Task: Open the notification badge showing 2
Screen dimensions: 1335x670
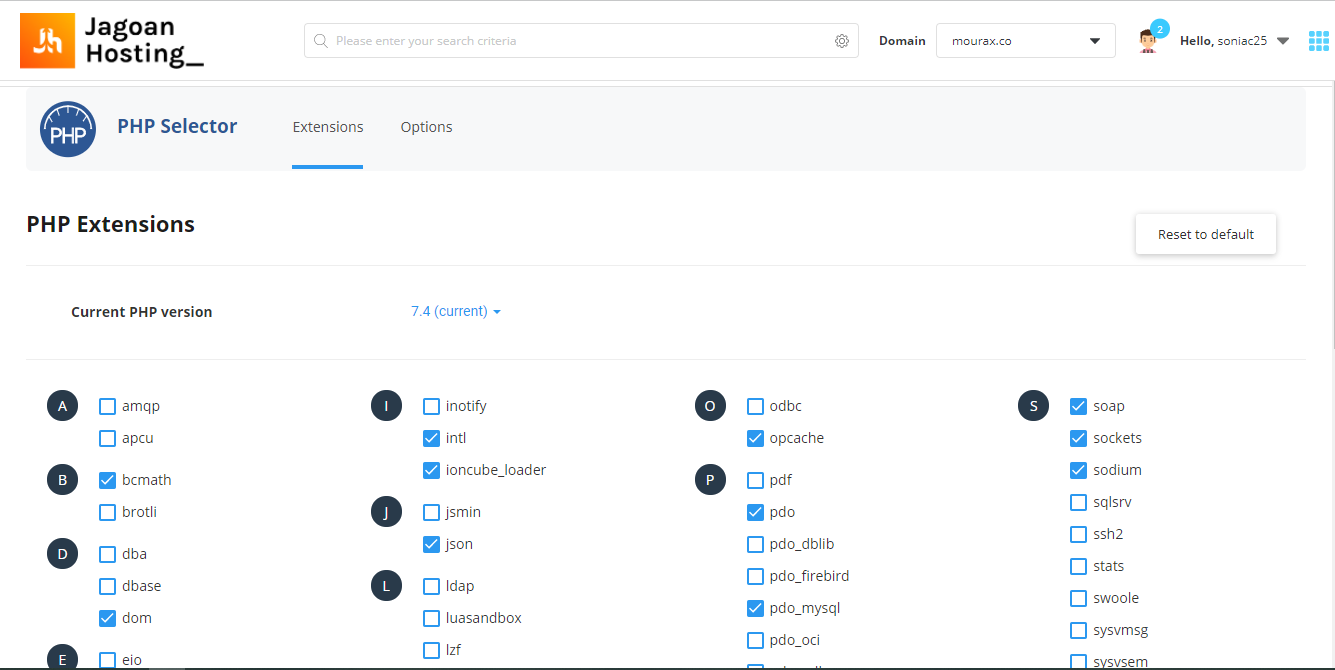Action: coord(1160,29)
